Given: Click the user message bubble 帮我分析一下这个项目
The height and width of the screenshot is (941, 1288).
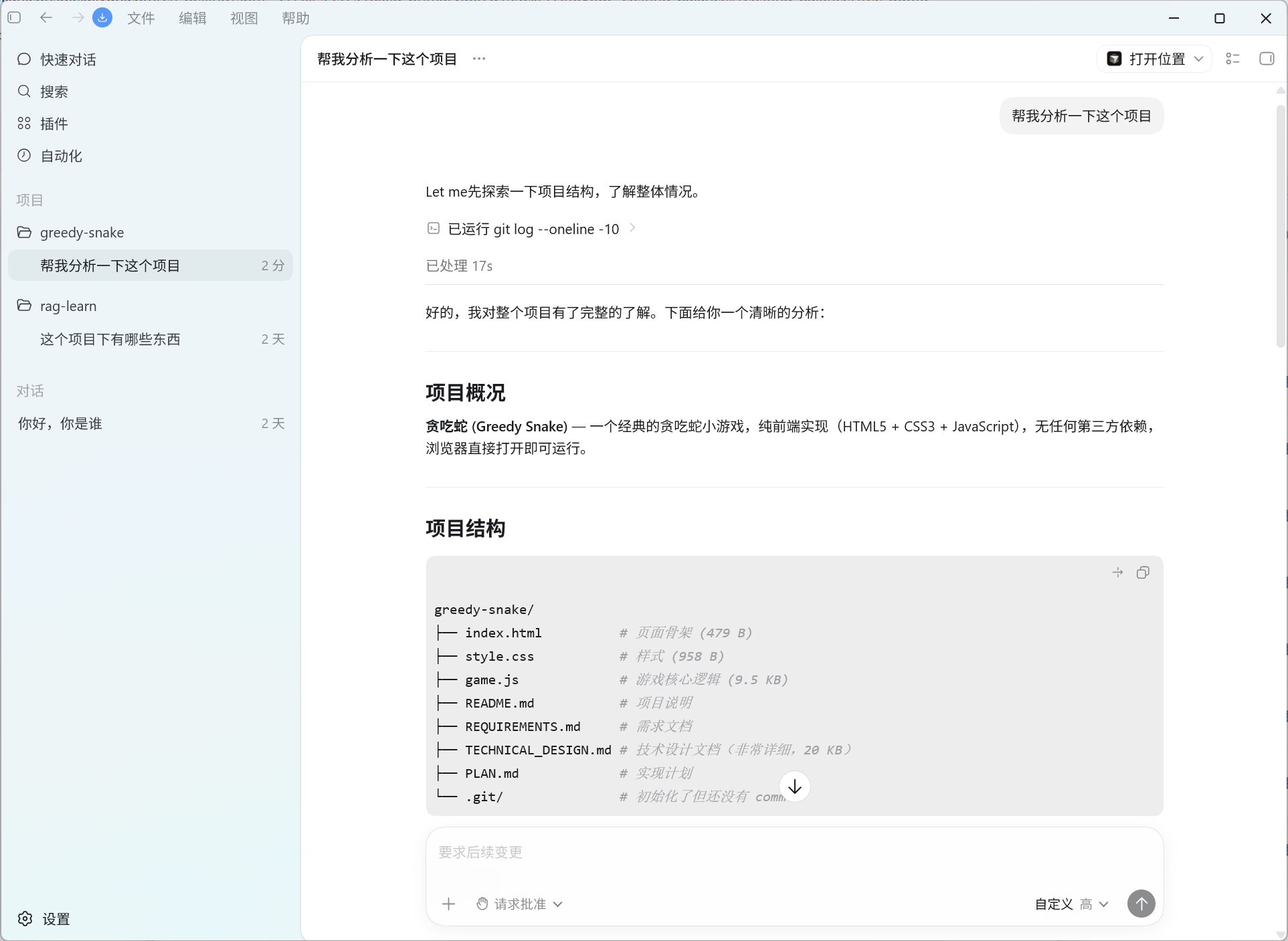Looking at the screenshot, I should coord(1081,116).
